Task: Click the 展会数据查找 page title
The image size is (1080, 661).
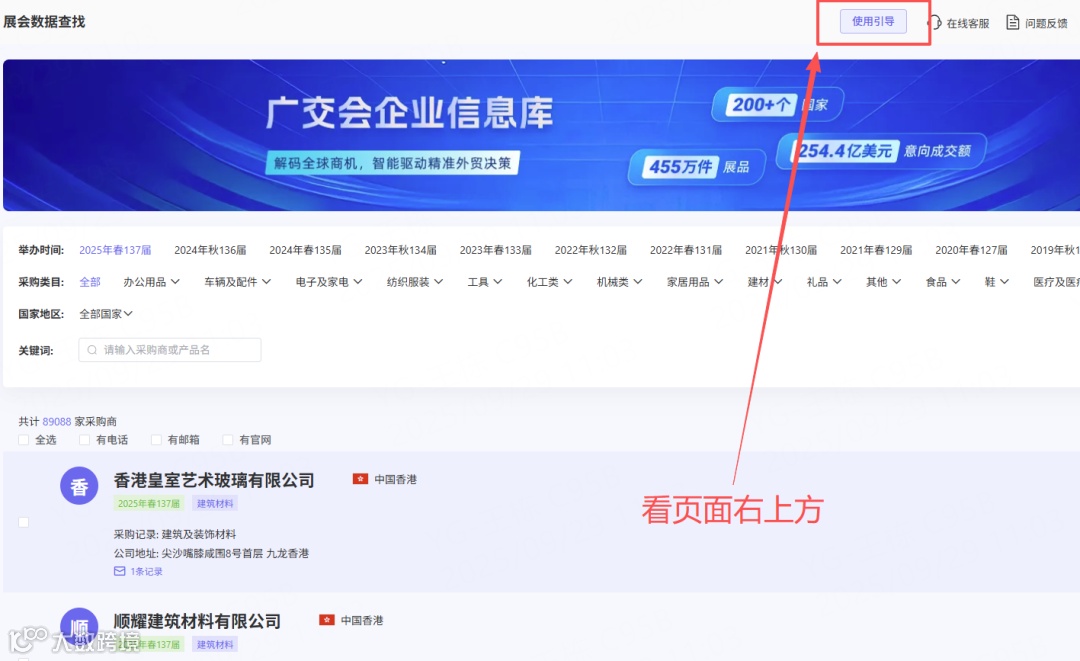Action: (x=44, y=21)
